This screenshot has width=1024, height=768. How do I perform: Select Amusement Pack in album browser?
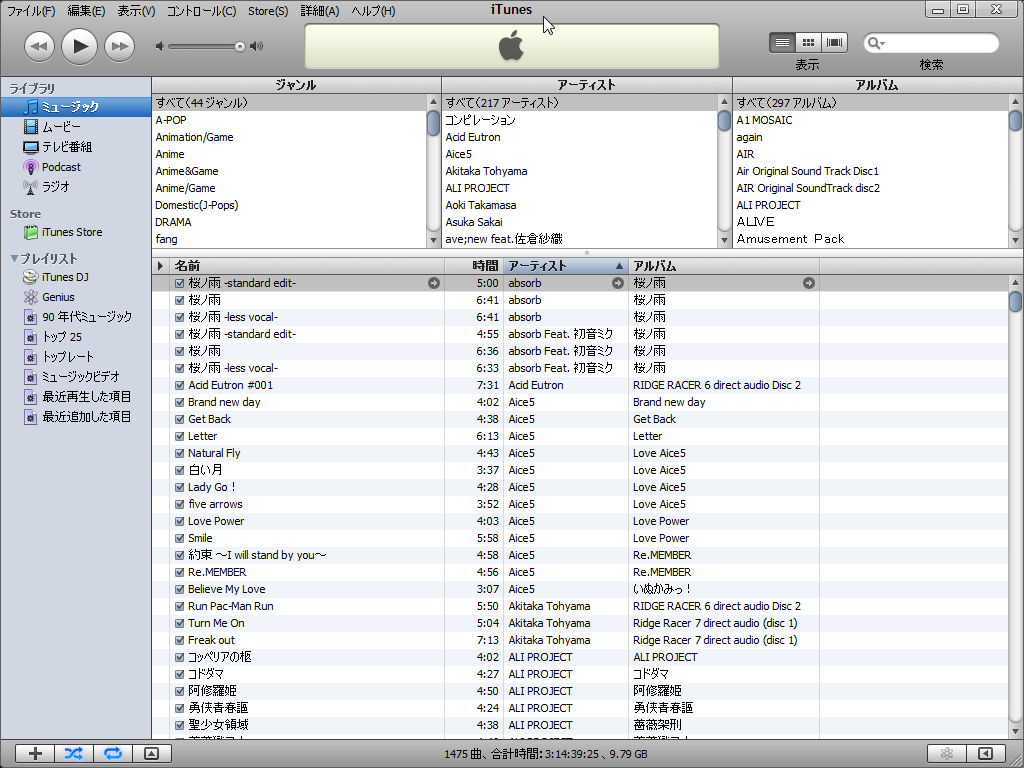(x=871, y=239)
